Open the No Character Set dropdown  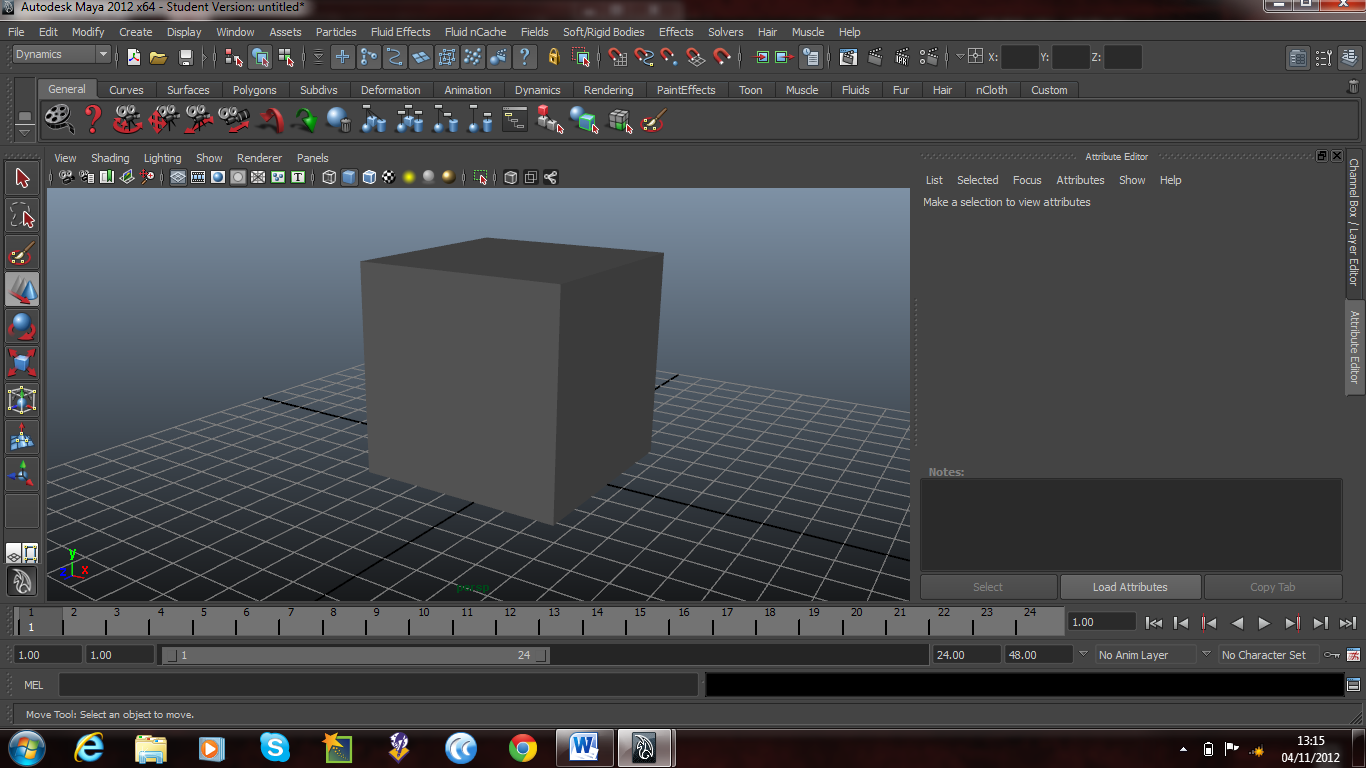tap(1262, 654)
